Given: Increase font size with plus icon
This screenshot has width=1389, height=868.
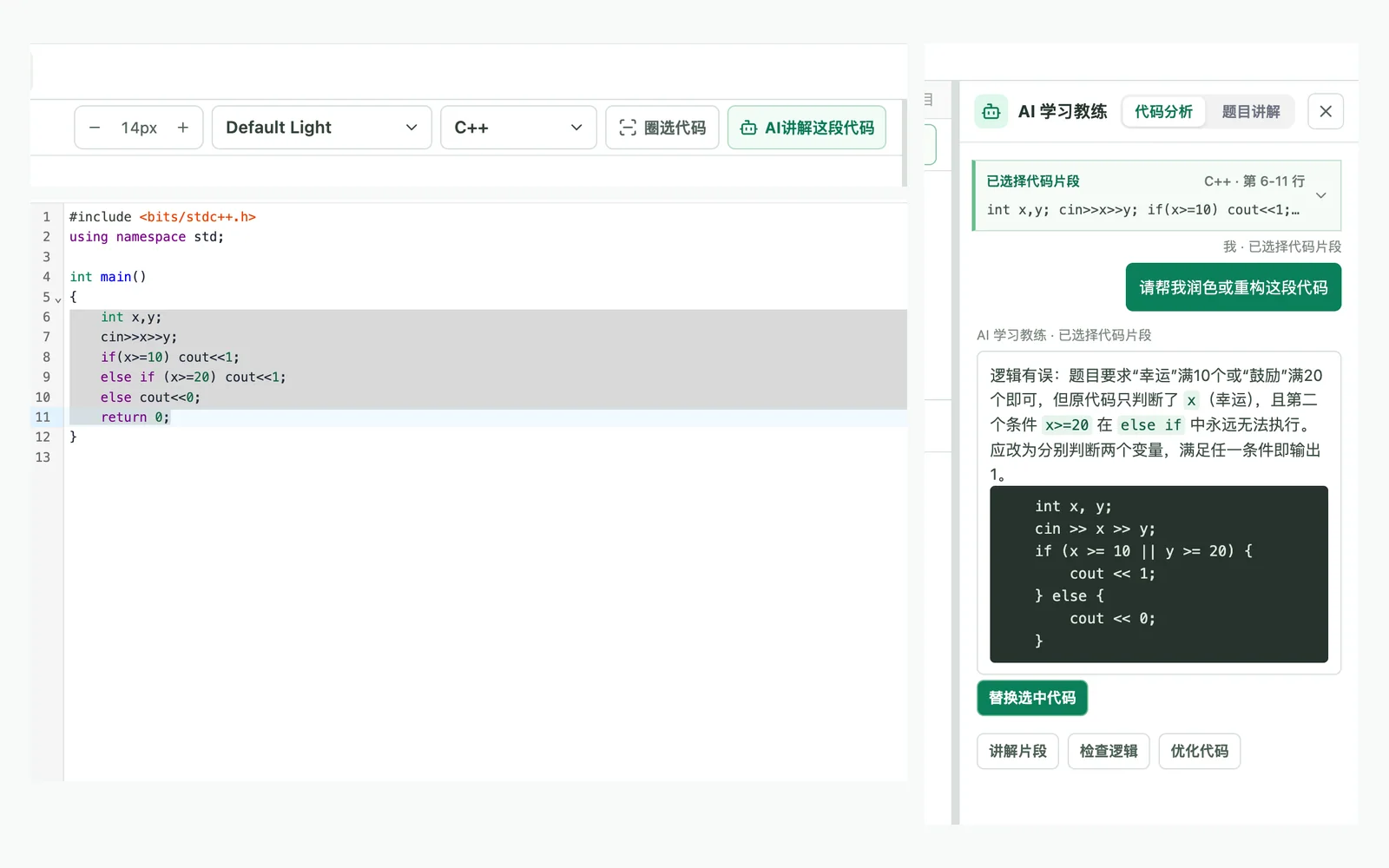Looking at the screenshot, I should [x=183, y=128].
